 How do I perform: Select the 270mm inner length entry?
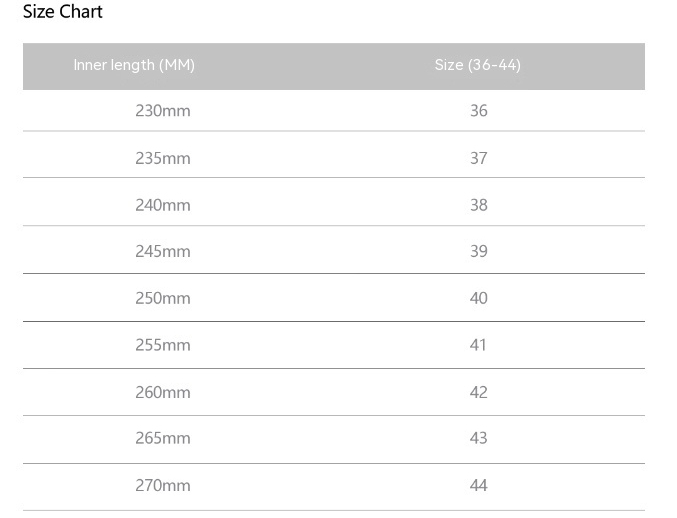(163, 485)
